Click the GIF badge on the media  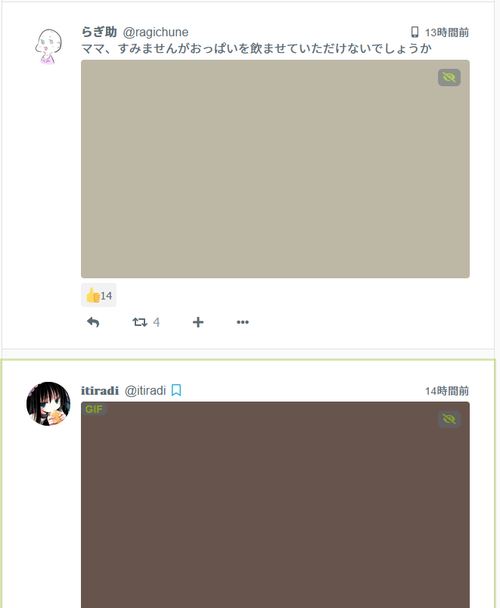[x=94, y=409]
